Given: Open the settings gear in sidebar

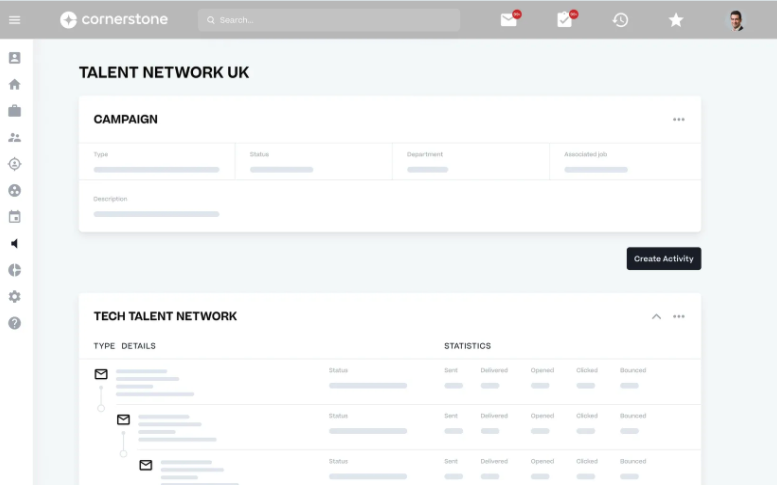Looking at the screenshot, I should point(14,297).
